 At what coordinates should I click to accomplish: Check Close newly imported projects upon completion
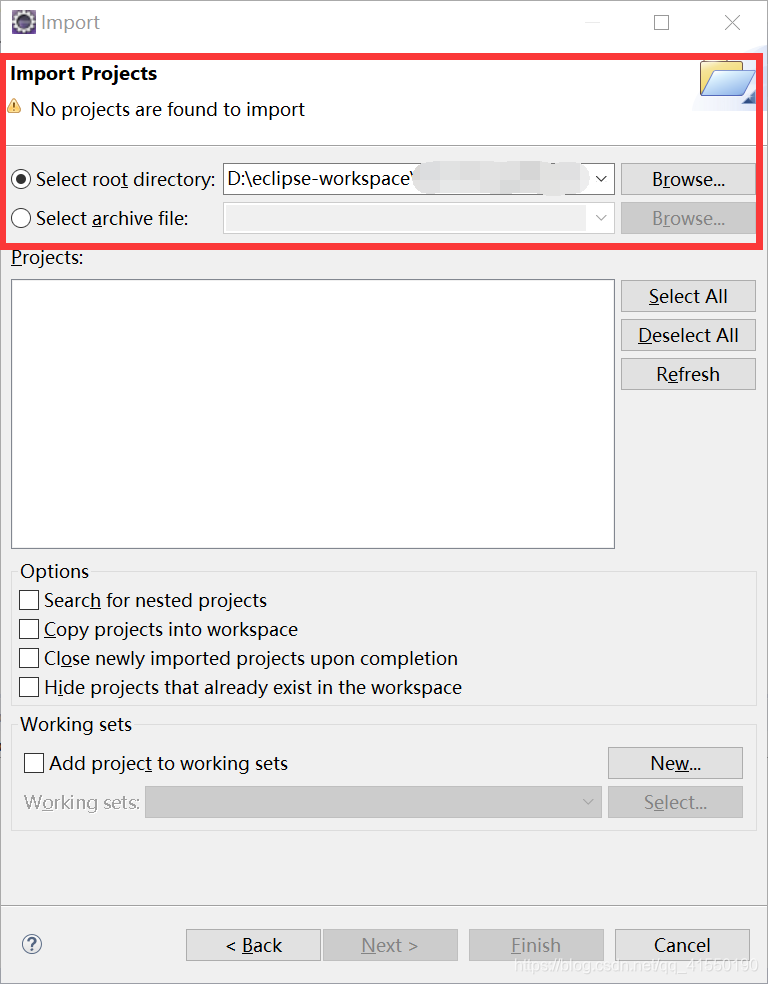tap(29, 658)
